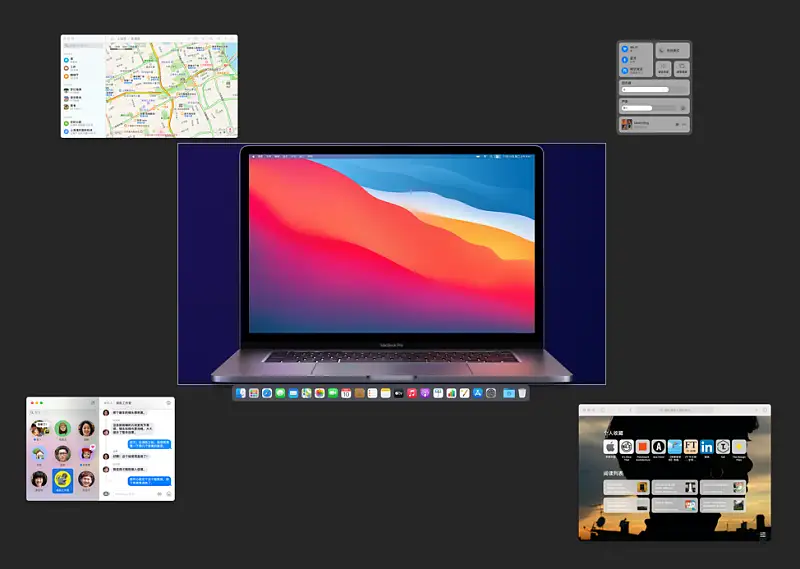Open the Apple TV Dock icon
Image resolution: width=800 pixels, height=569 pixels.
(398, 393)
